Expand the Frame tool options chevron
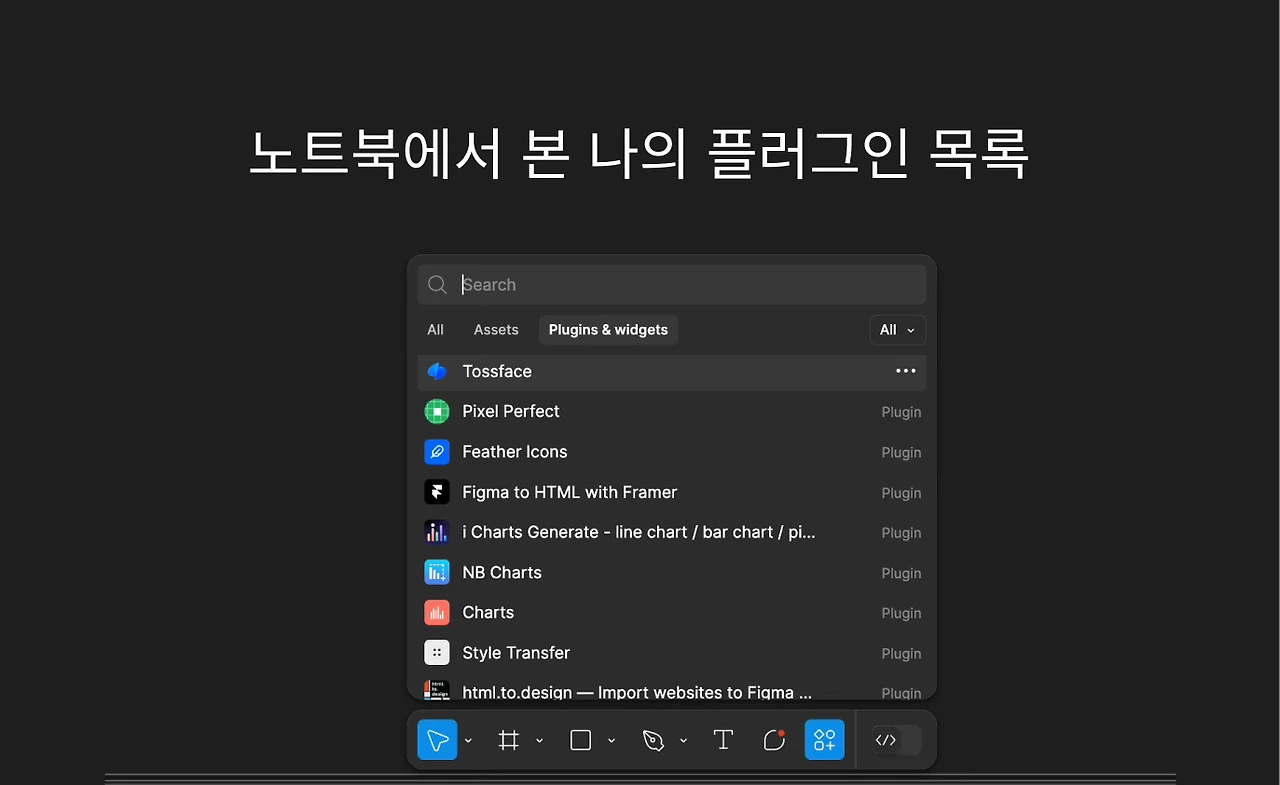The width and height of the screenshot is (1280, 785). (x=540, y=741)
